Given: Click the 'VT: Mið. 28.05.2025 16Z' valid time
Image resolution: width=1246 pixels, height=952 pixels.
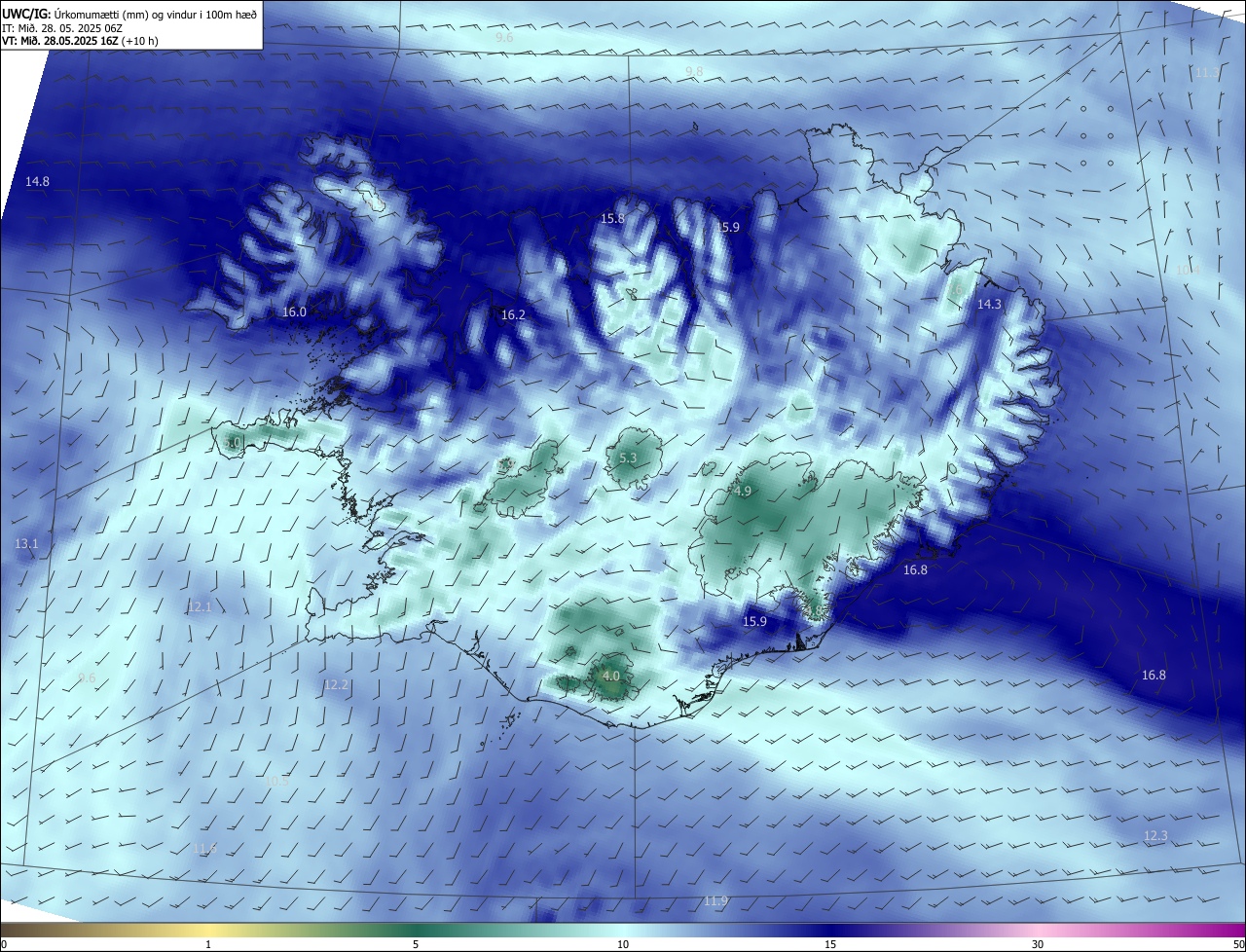Looking at the screenshot, I should (x=60, y=41).
